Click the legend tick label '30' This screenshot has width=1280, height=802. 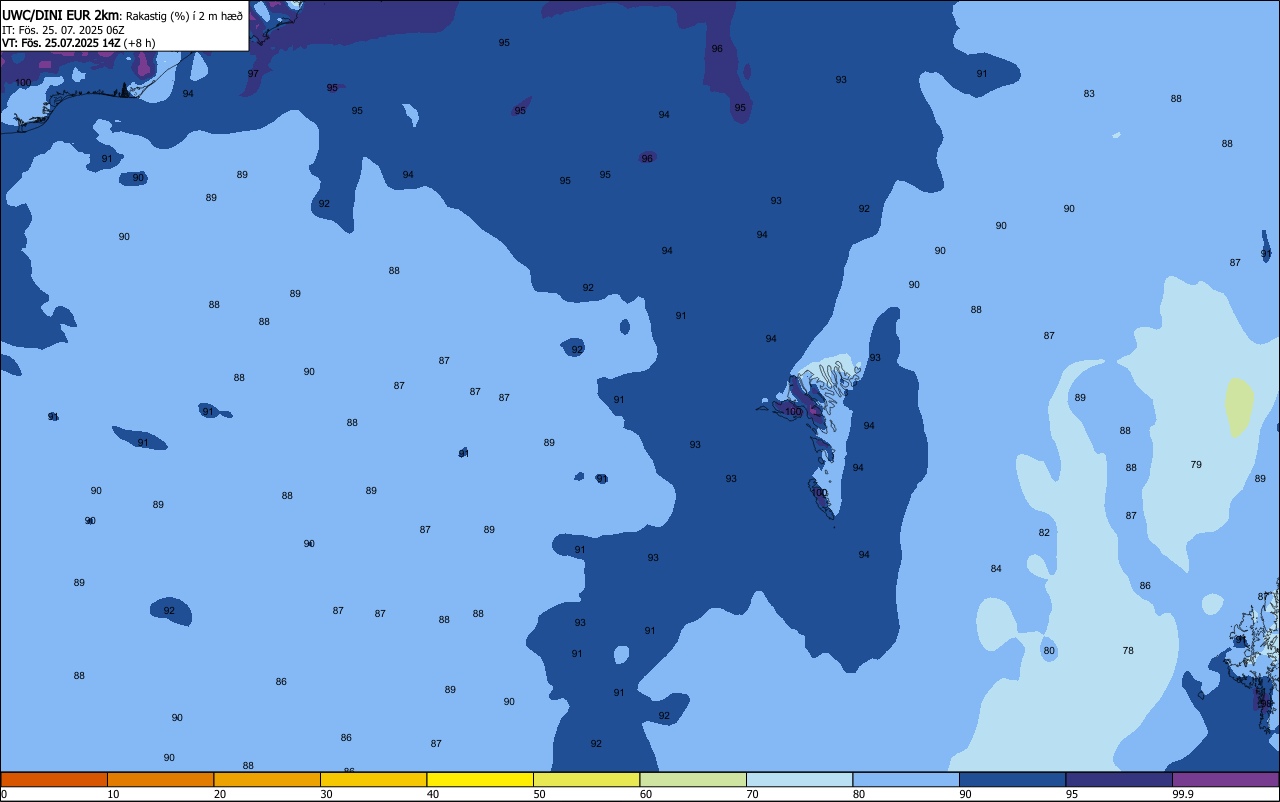tap(326, 794)
